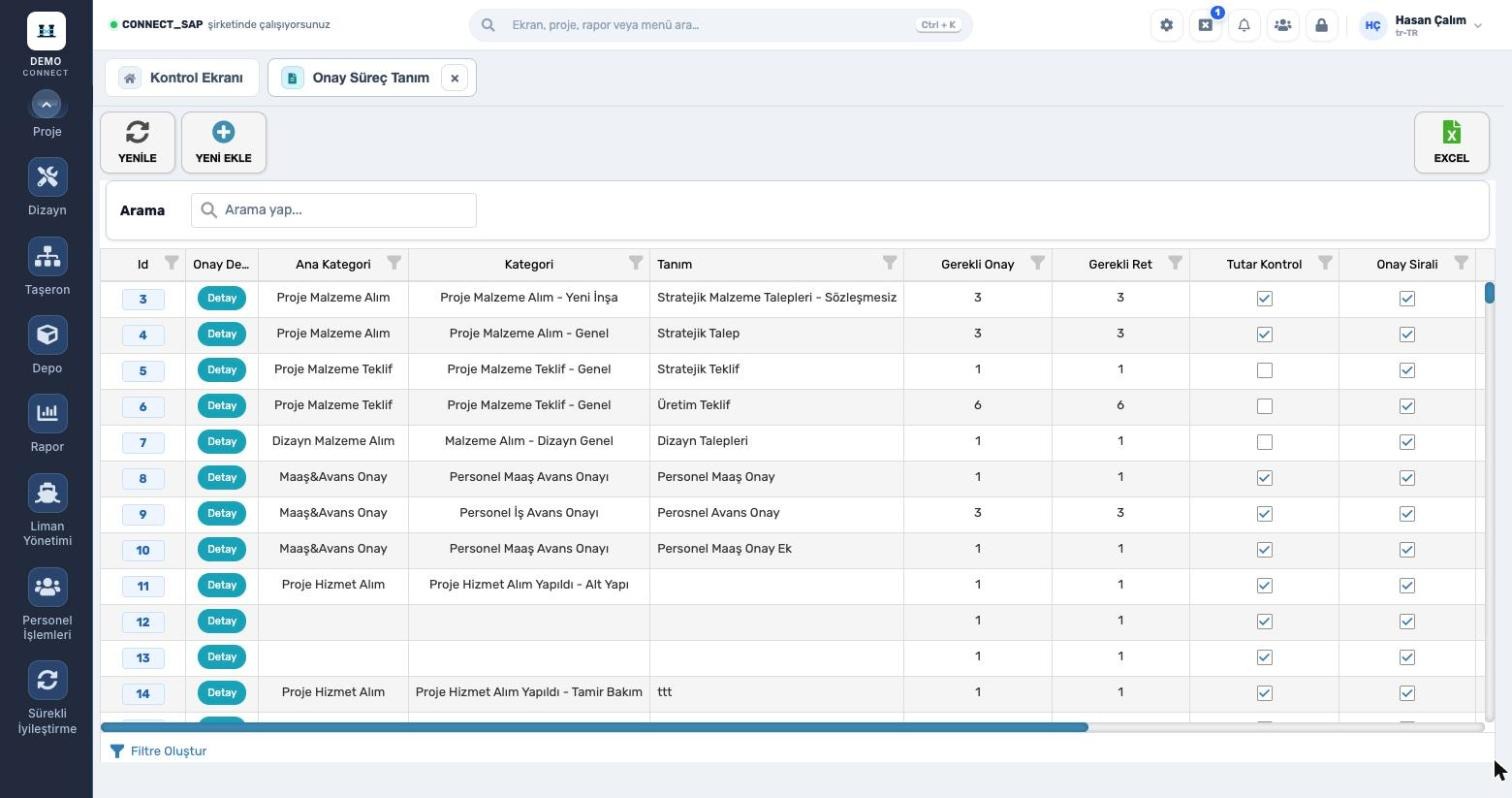The image size is (1512, 798).
Task: Select the Onay Süreç Tanım tab
Action: [370, 78]
